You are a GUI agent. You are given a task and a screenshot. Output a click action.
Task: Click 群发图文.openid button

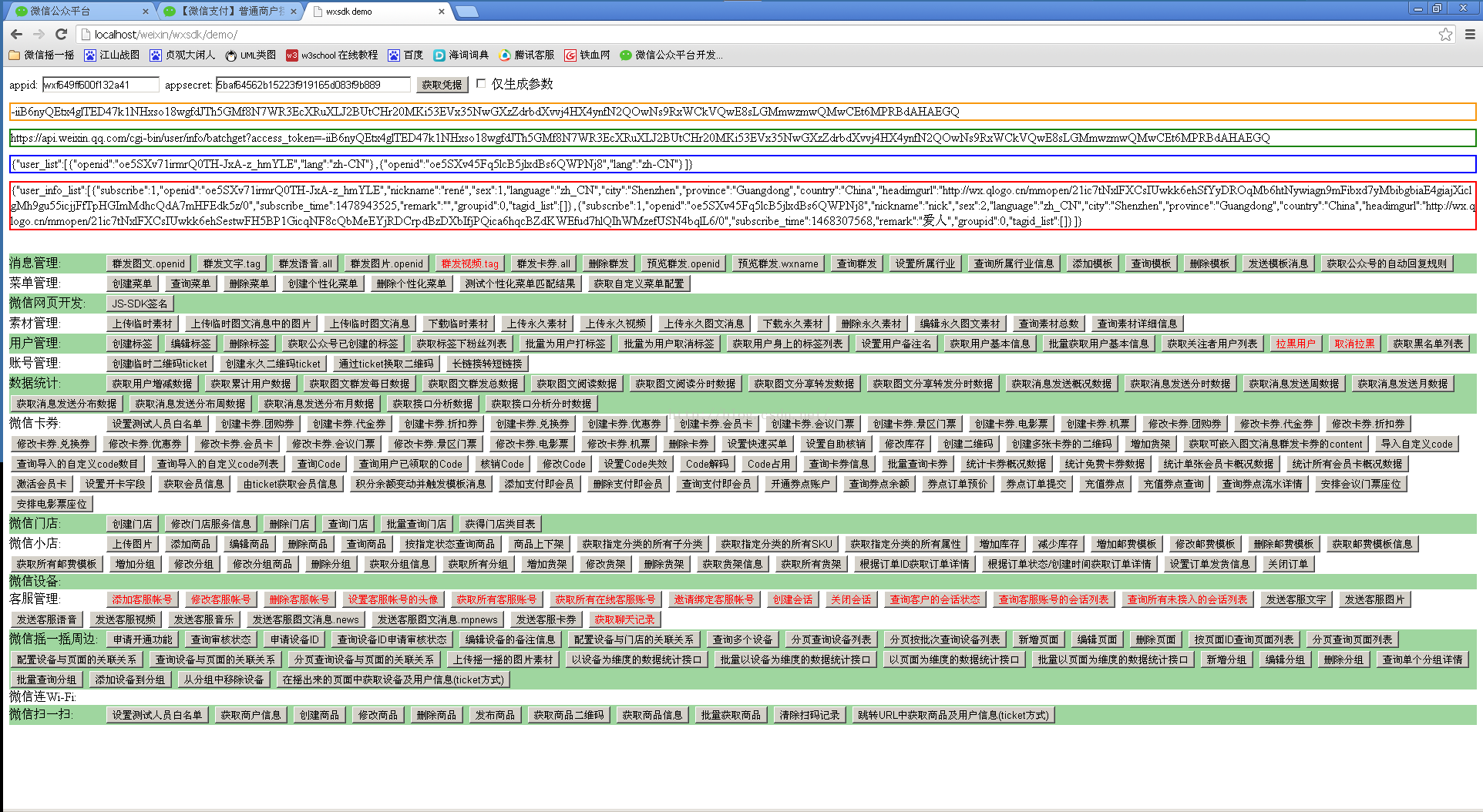149,263
